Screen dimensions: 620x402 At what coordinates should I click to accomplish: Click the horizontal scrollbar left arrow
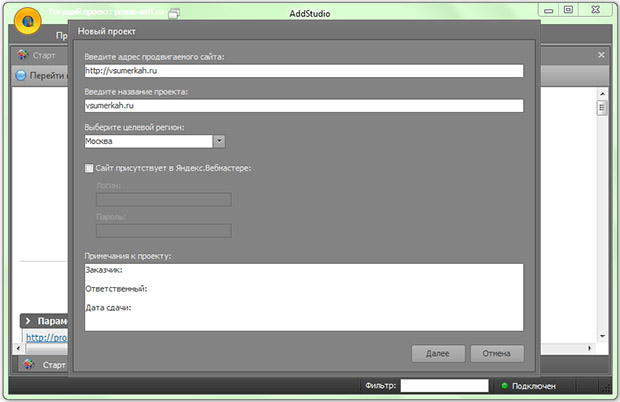18,348
